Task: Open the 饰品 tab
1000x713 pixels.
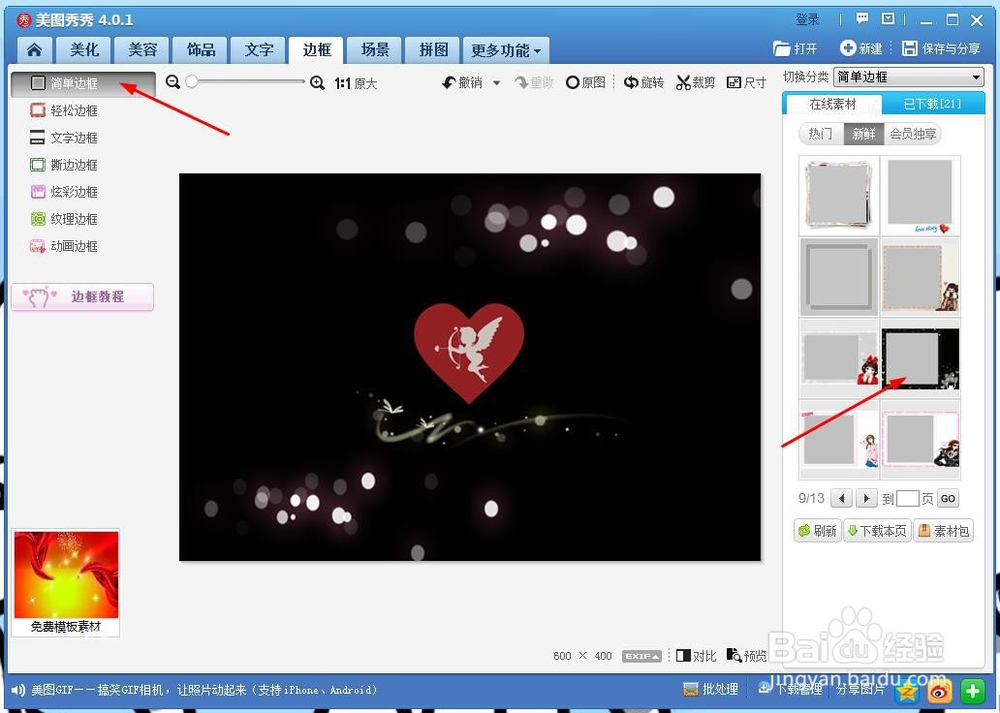Action: coord(200,50)
